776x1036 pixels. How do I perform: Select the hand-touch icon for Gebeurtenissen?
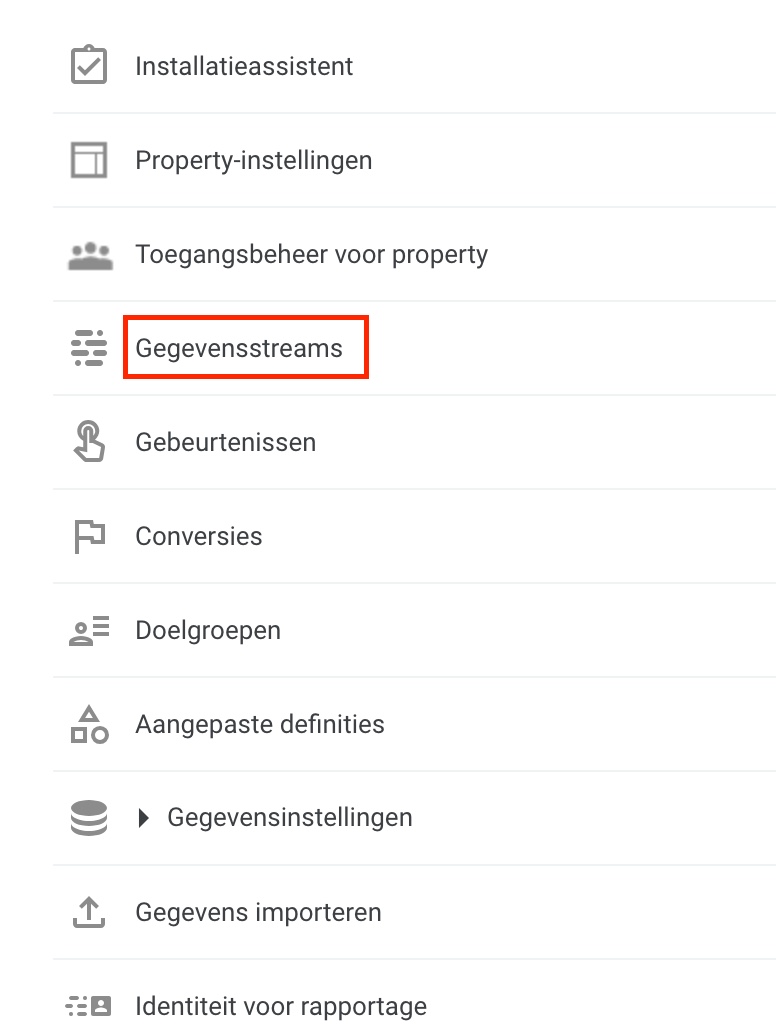pos(89,441)
